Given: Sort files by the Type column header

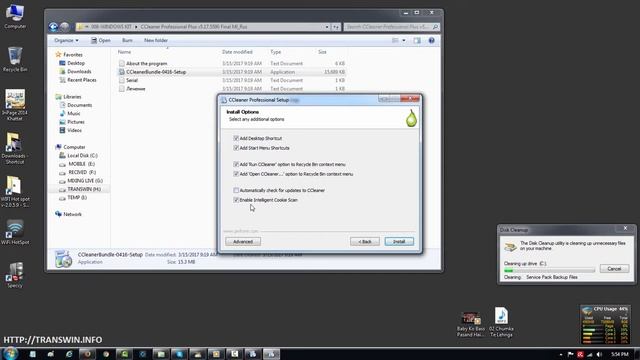Looking at the screenshot, I should [276, 52].
